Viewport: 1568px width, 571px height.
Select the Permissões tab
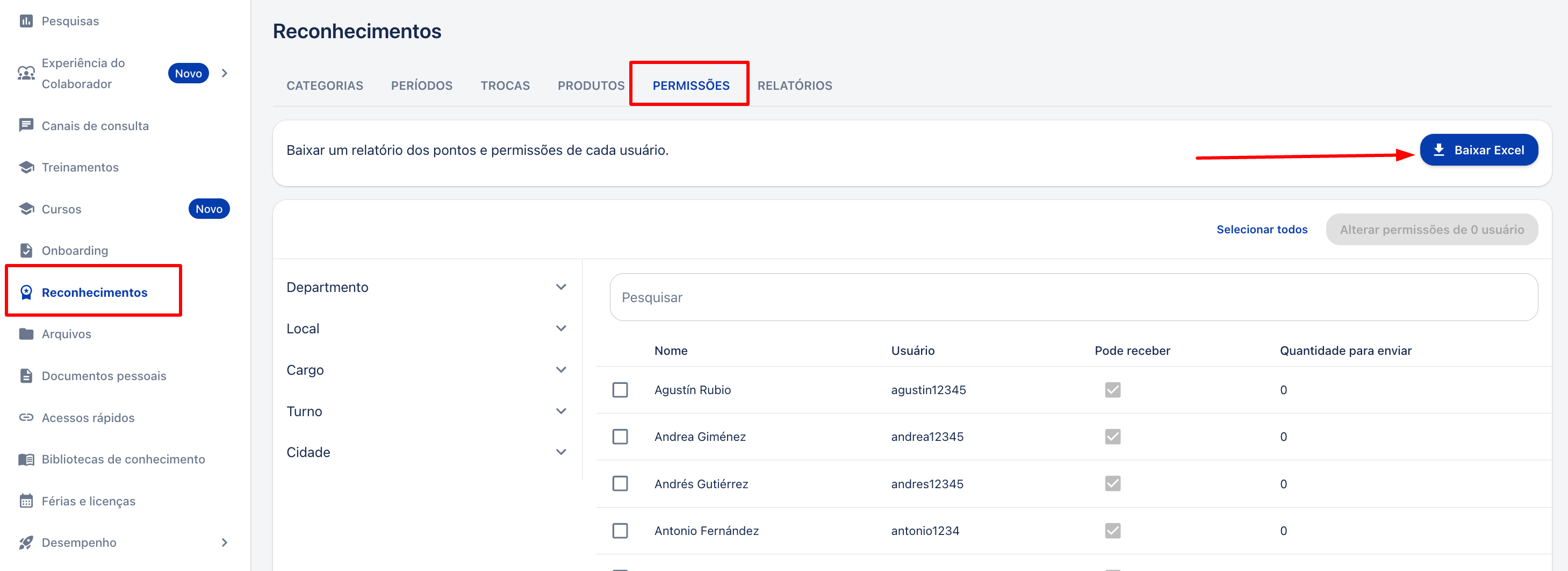(691, 86)
